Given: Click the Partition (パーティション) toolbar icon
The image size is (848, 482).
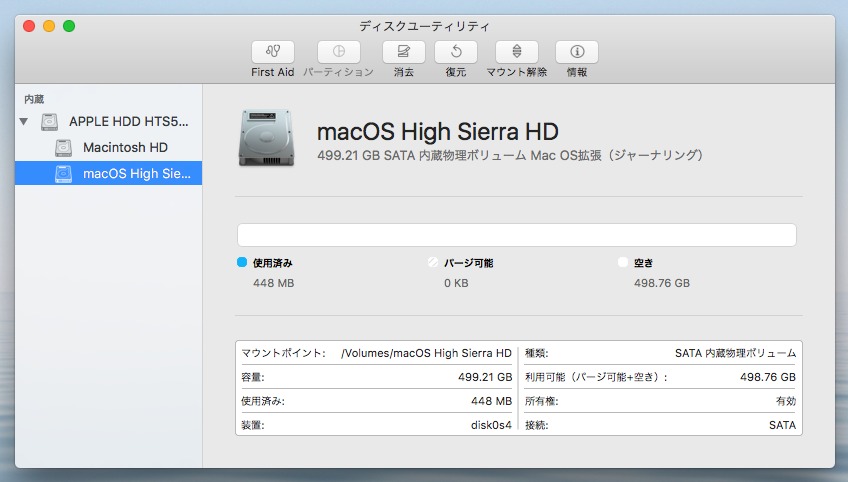Looking at the screenshot, I should (339, 52).
